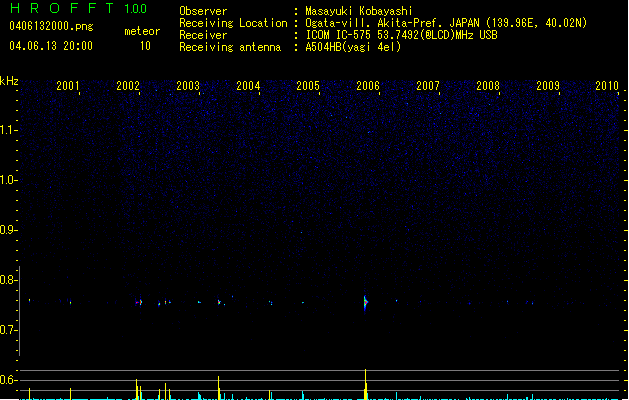Screen dimensions: 629x400
Task: Click the kHz axis unit label
Action: click(9, 81)
